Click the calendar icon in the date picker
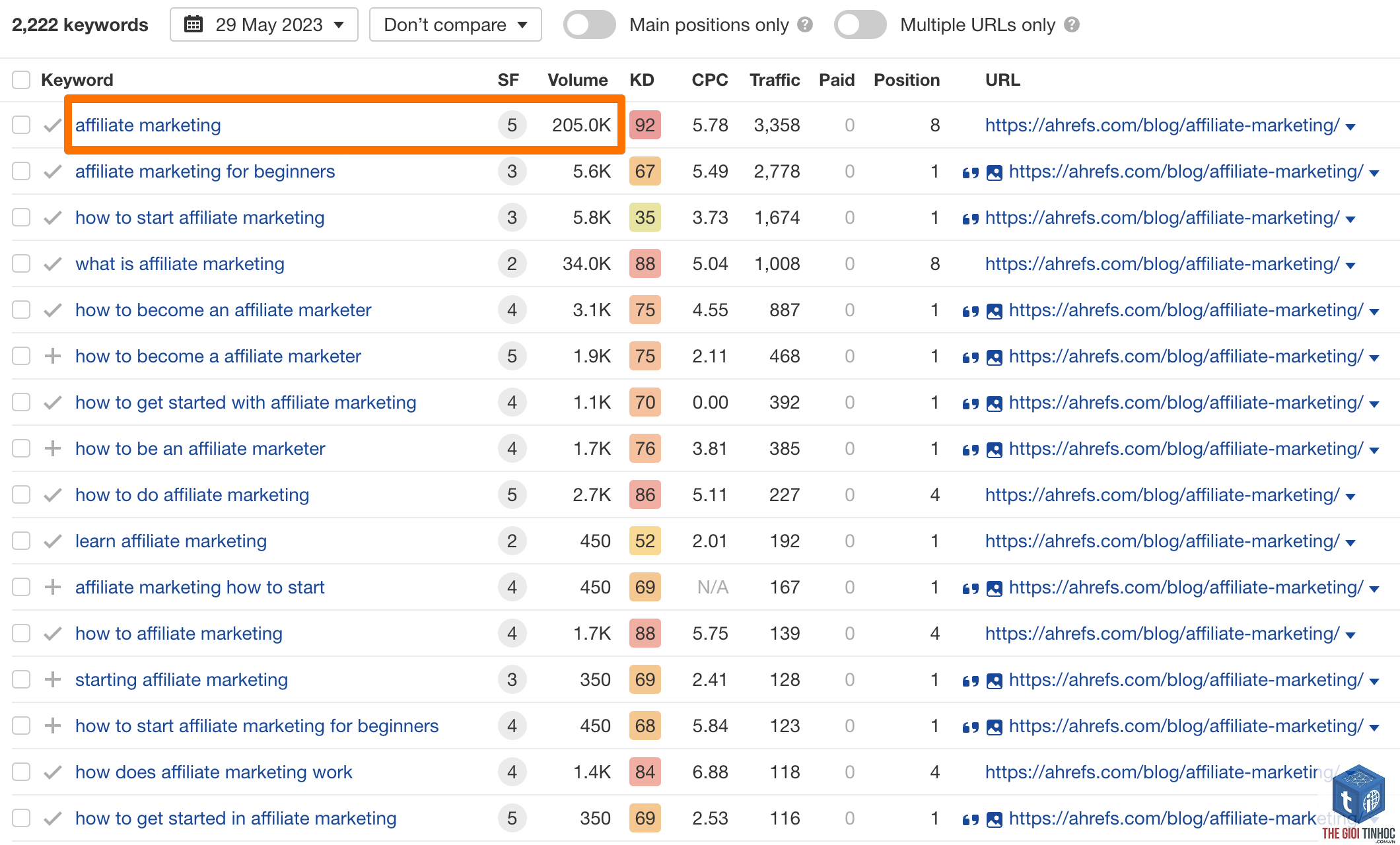 pyautogui.click(x=193, y=25)
